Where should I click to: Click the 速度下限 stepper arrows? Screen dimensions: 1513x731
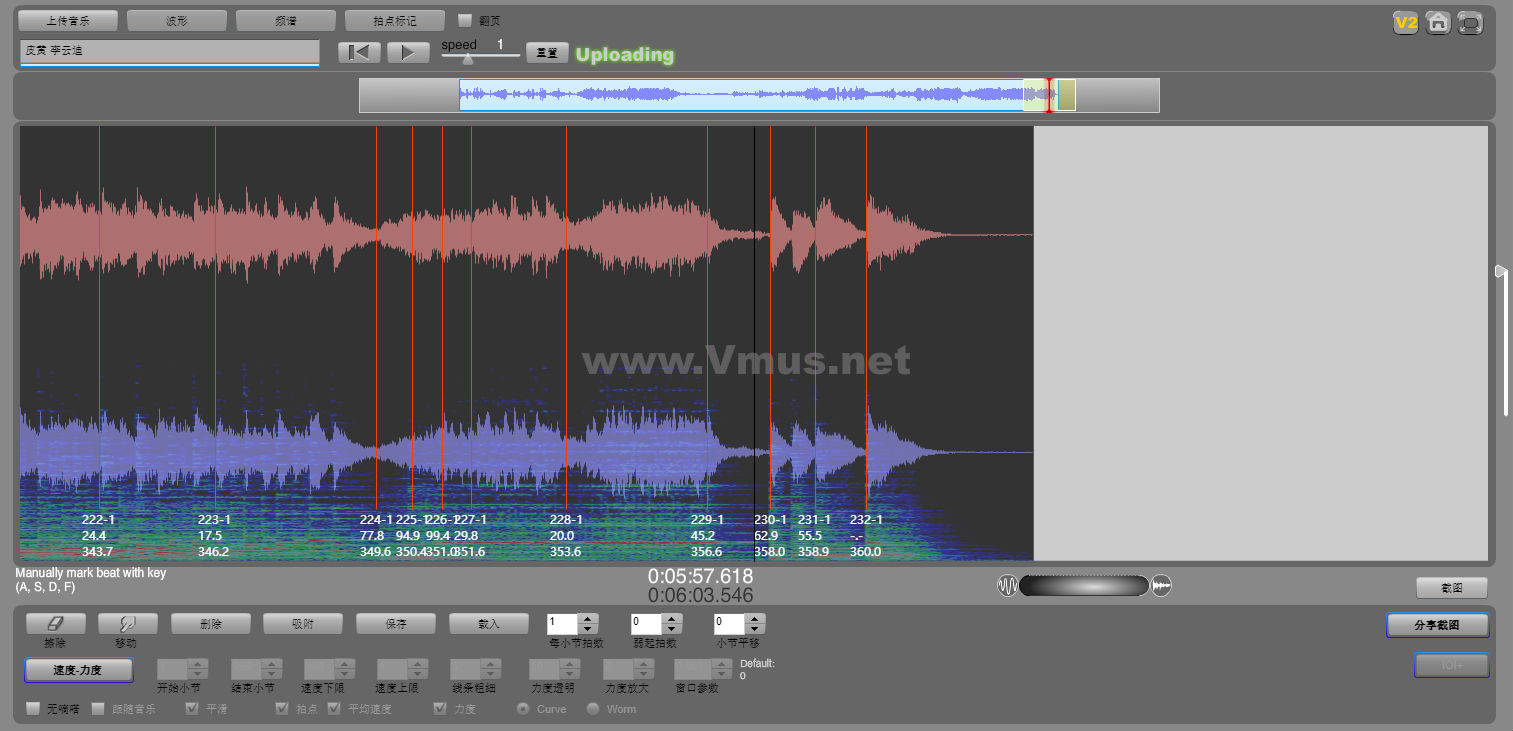point(345,669)
